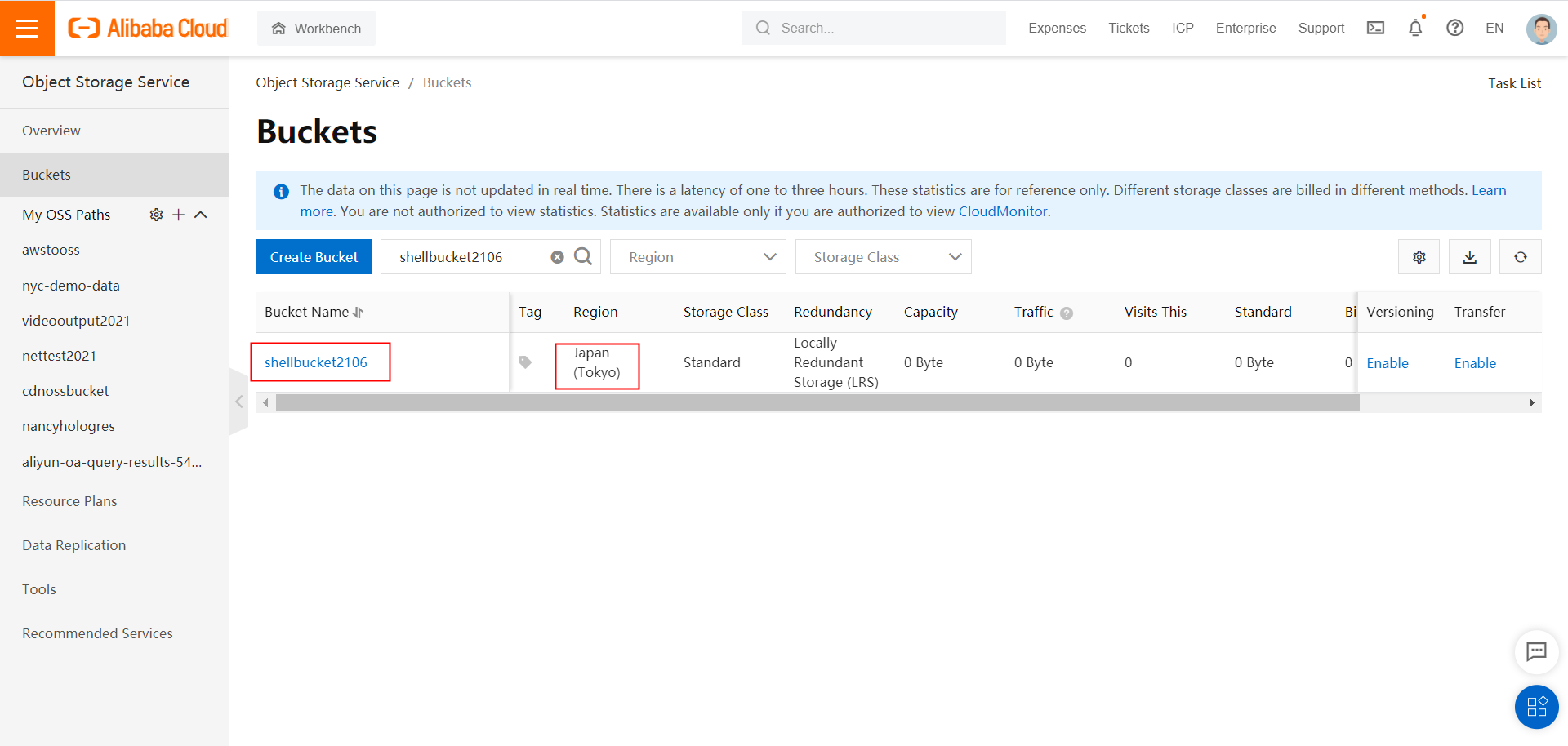Viewport: 1568px width, 746px height.
Task: Open the shellbucket2106 bucket
Action: 316,362
